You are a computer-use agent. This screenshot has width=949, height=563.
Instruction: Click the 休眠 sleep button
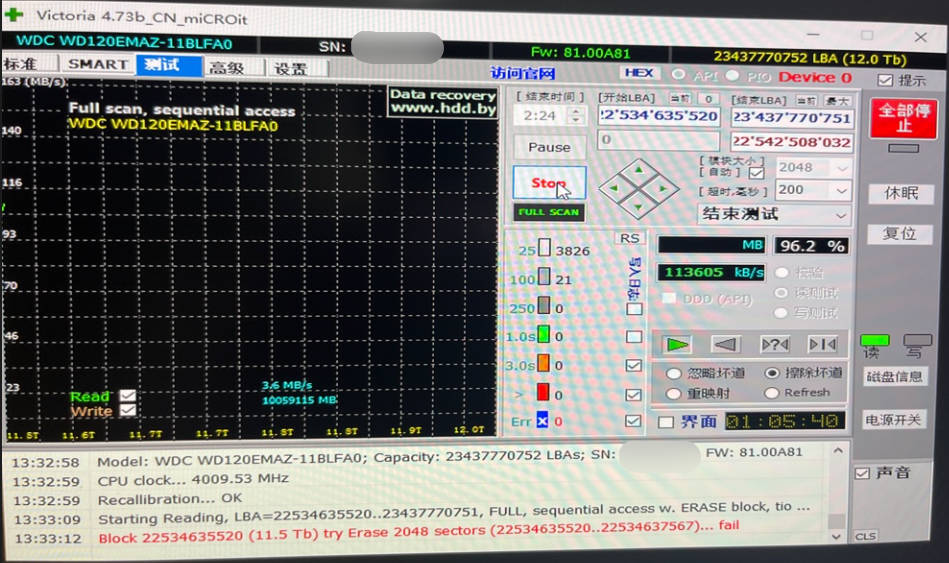tap(901, 193)
